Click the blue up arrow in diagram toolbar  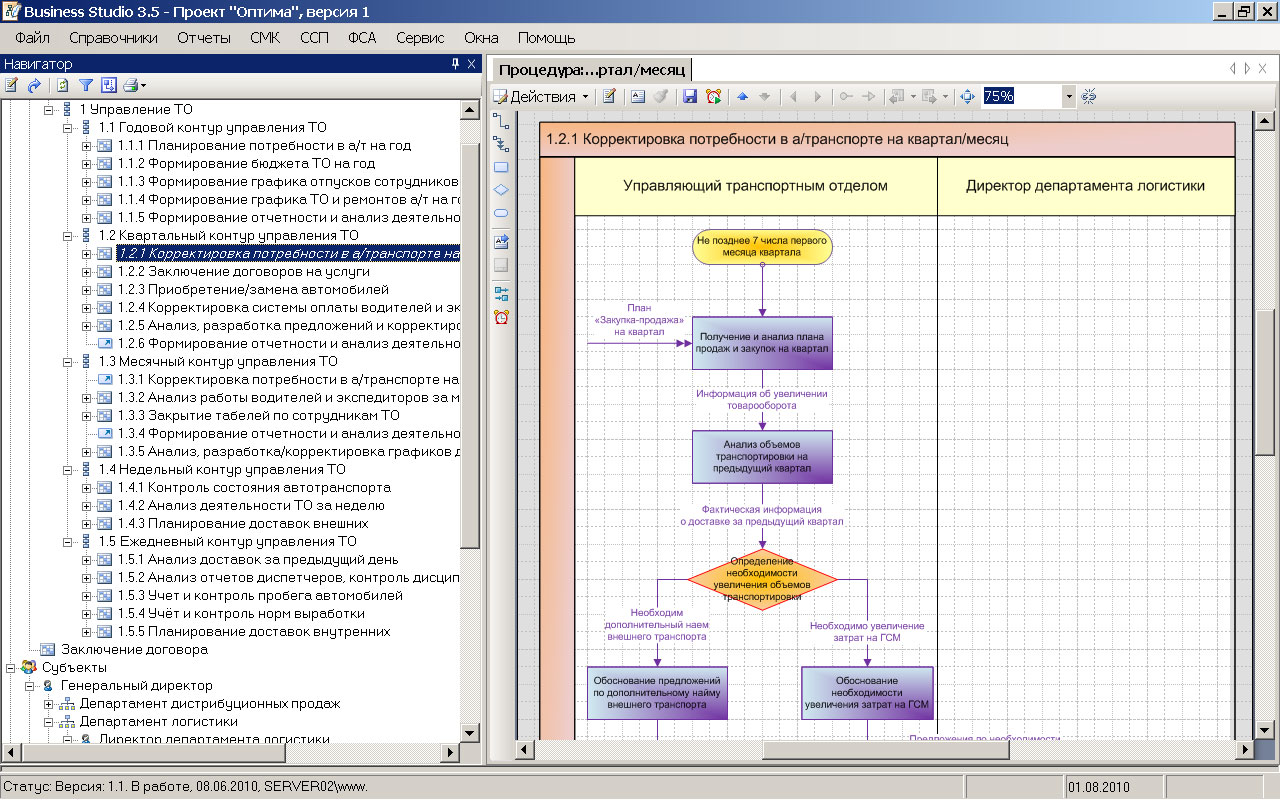tap(742, 97)
